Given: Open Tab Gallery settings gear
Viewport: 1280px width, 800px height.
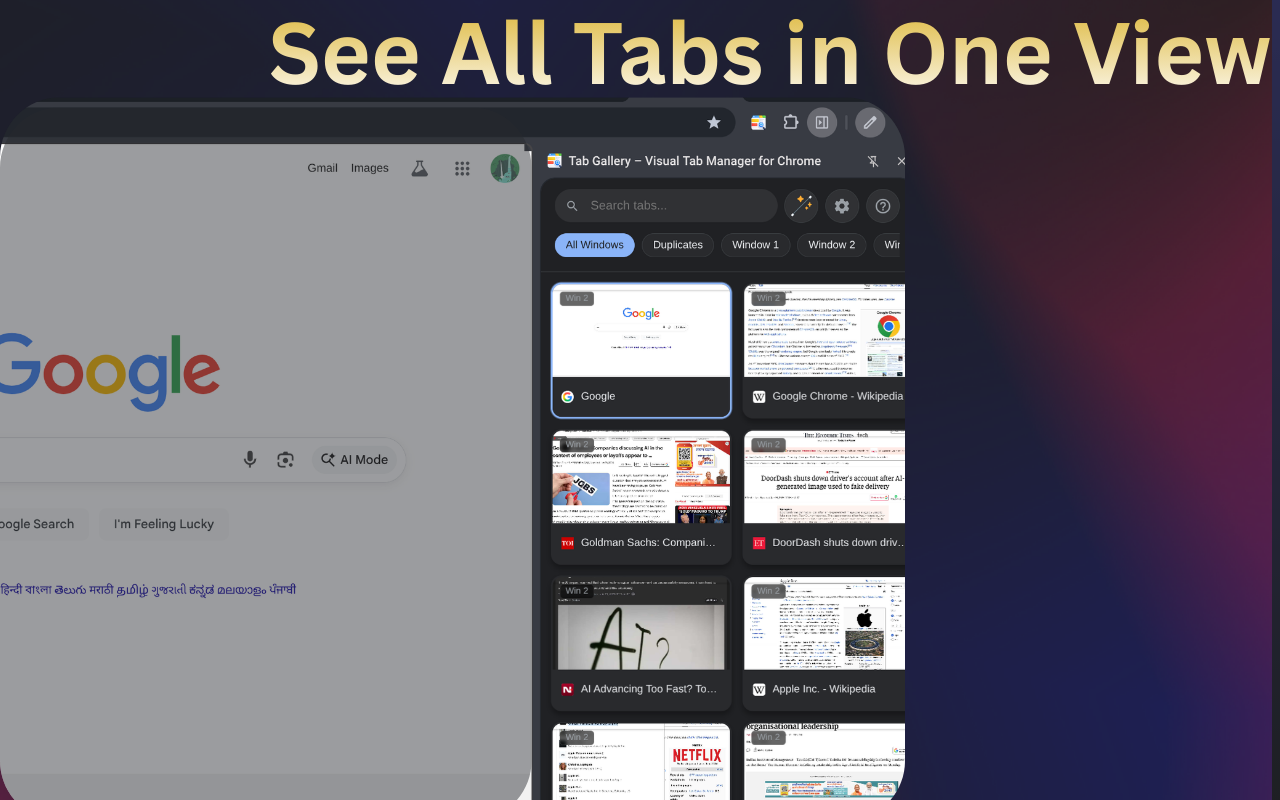Looking at the screenshot, I should (842, 206).
